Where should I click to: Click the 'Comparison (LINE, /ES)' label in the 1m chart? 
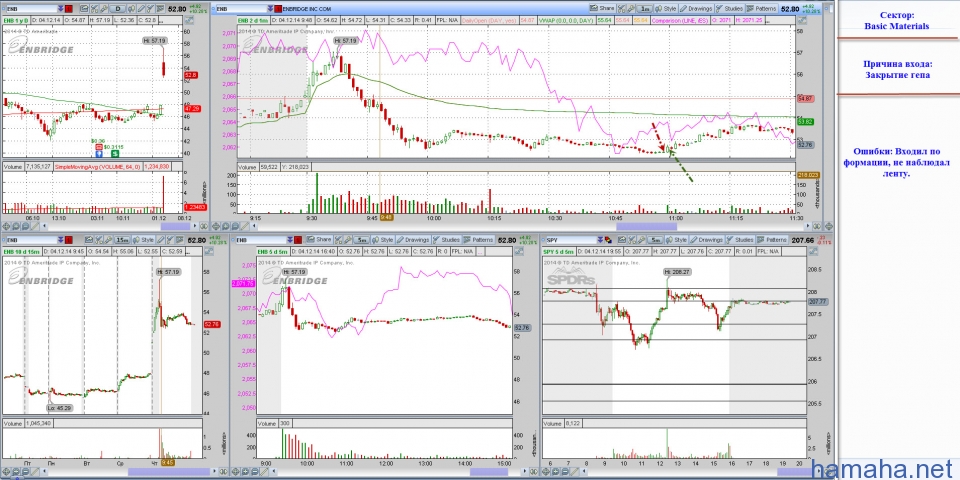pyautogui.click(x=680, y=20)
